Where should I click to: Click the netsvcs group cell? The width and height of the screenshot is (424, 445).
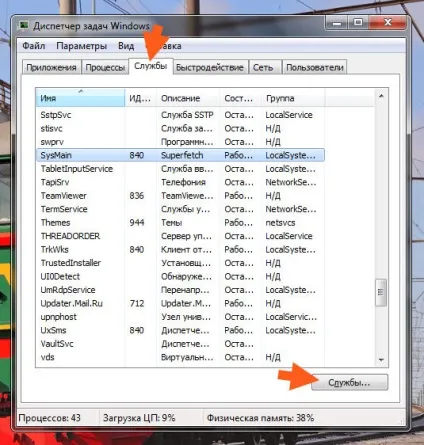coord(280,223)
